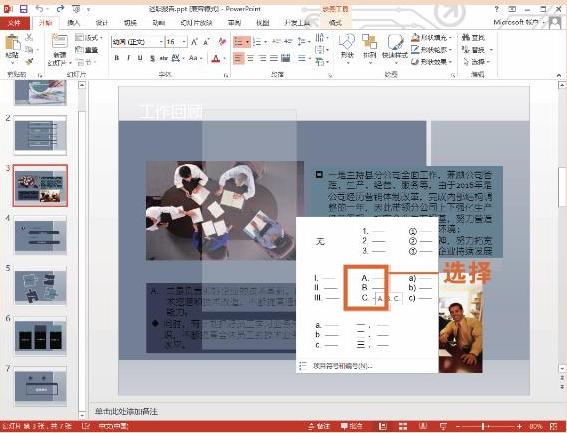
Task: Switch to Reading view
Action: pos(423,426)
